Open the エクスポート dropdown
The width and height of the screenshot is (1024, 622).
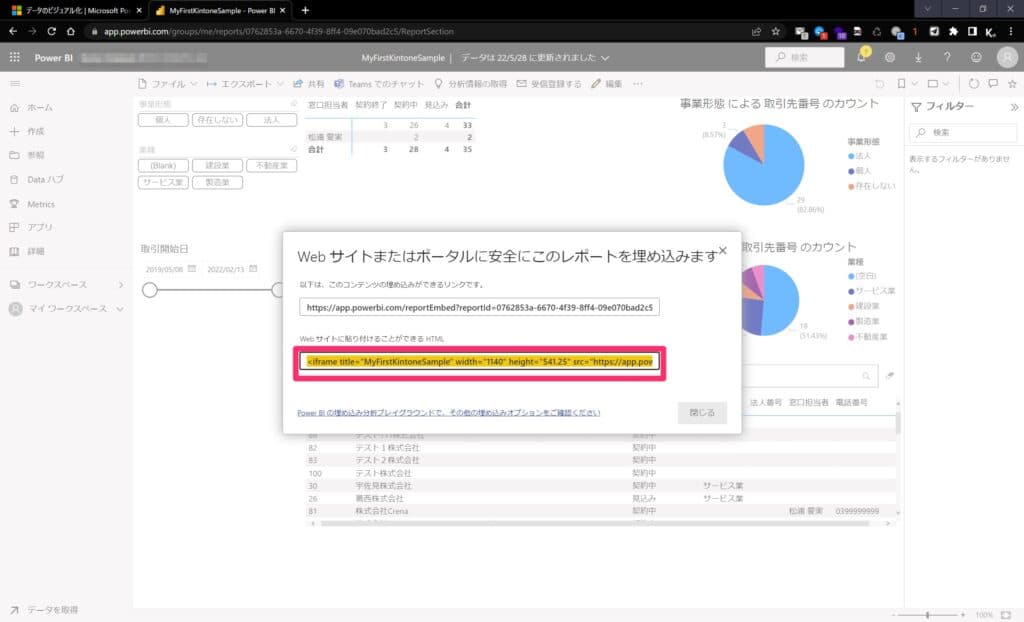point(245,84)
